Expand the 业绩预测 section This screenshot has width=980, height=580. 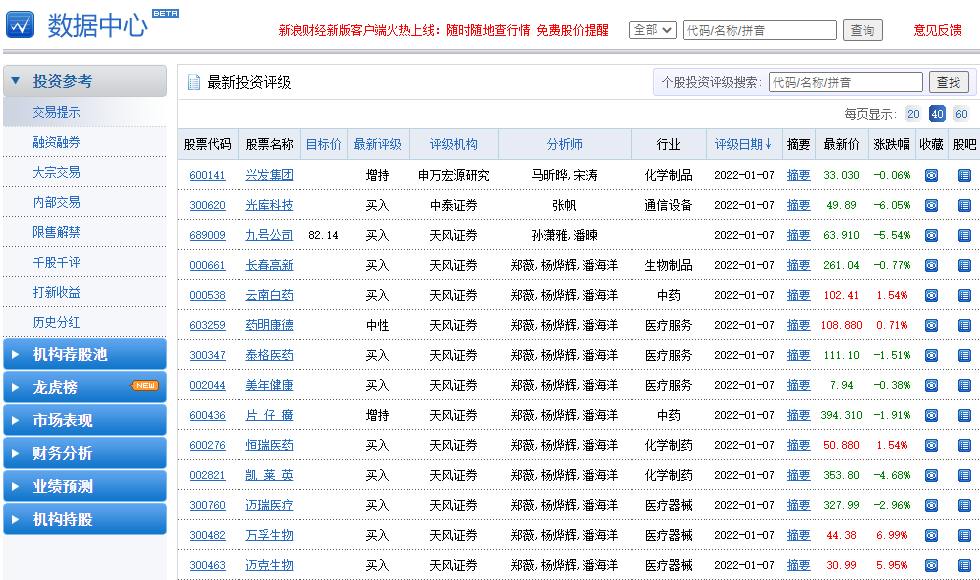85,486
